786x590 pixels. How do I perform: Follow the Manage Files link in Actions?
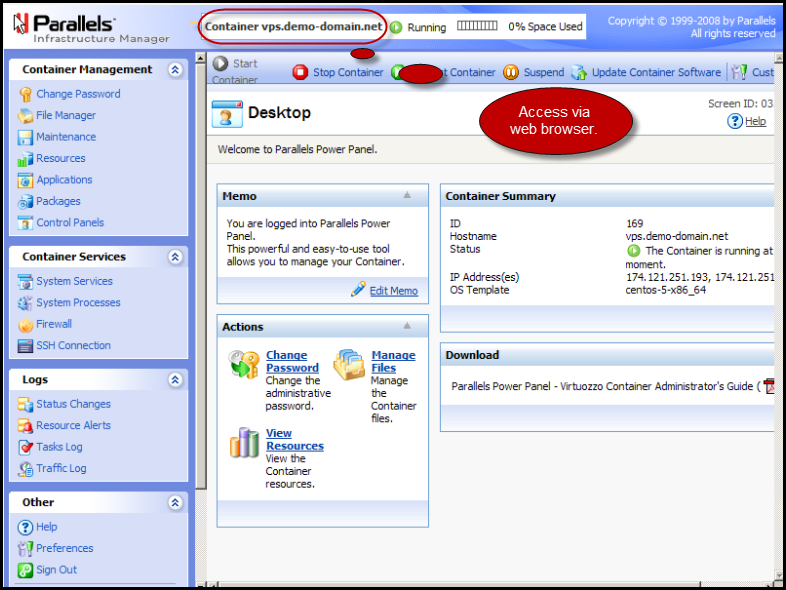[394, 361]
